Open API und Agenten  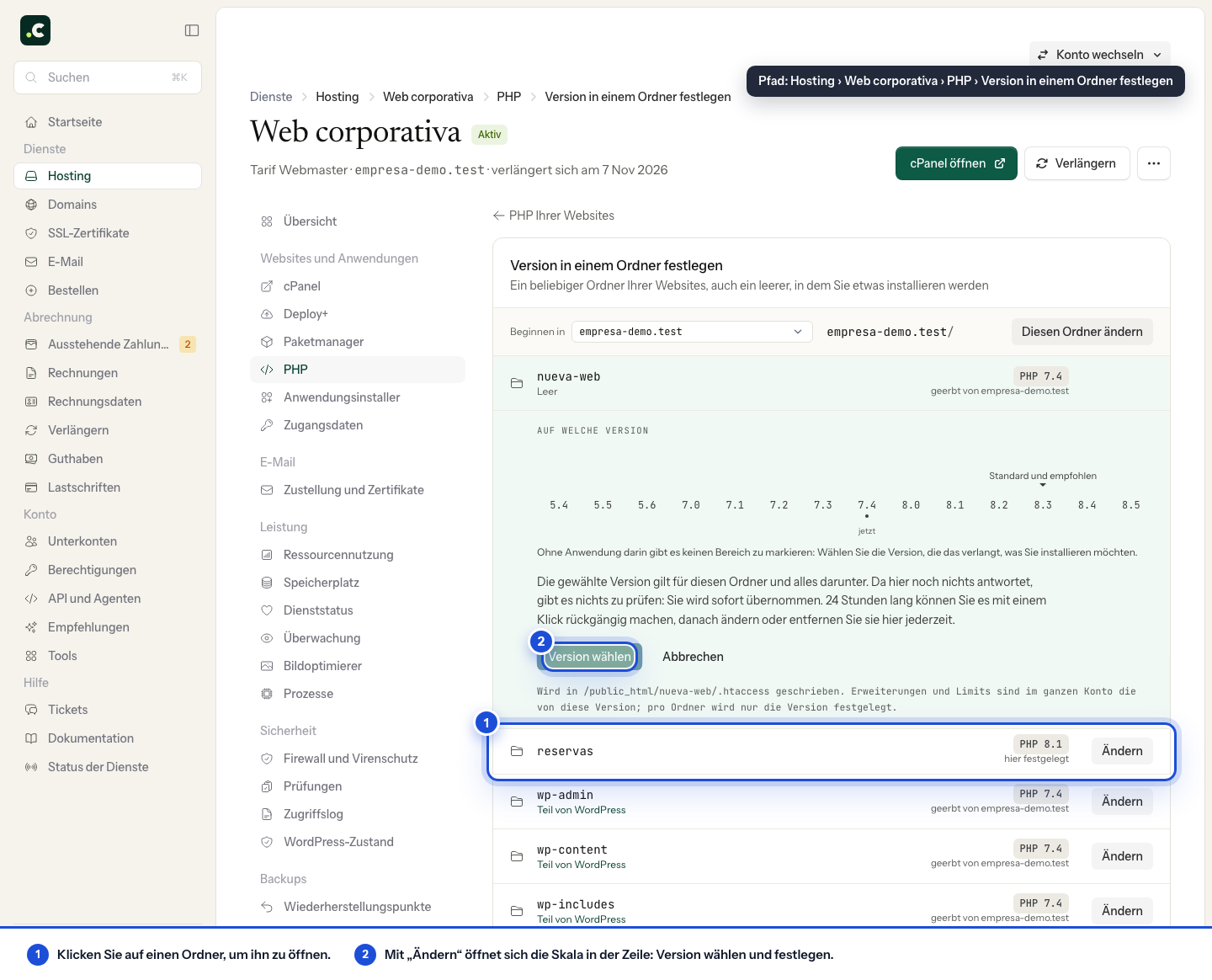[108, 599]
